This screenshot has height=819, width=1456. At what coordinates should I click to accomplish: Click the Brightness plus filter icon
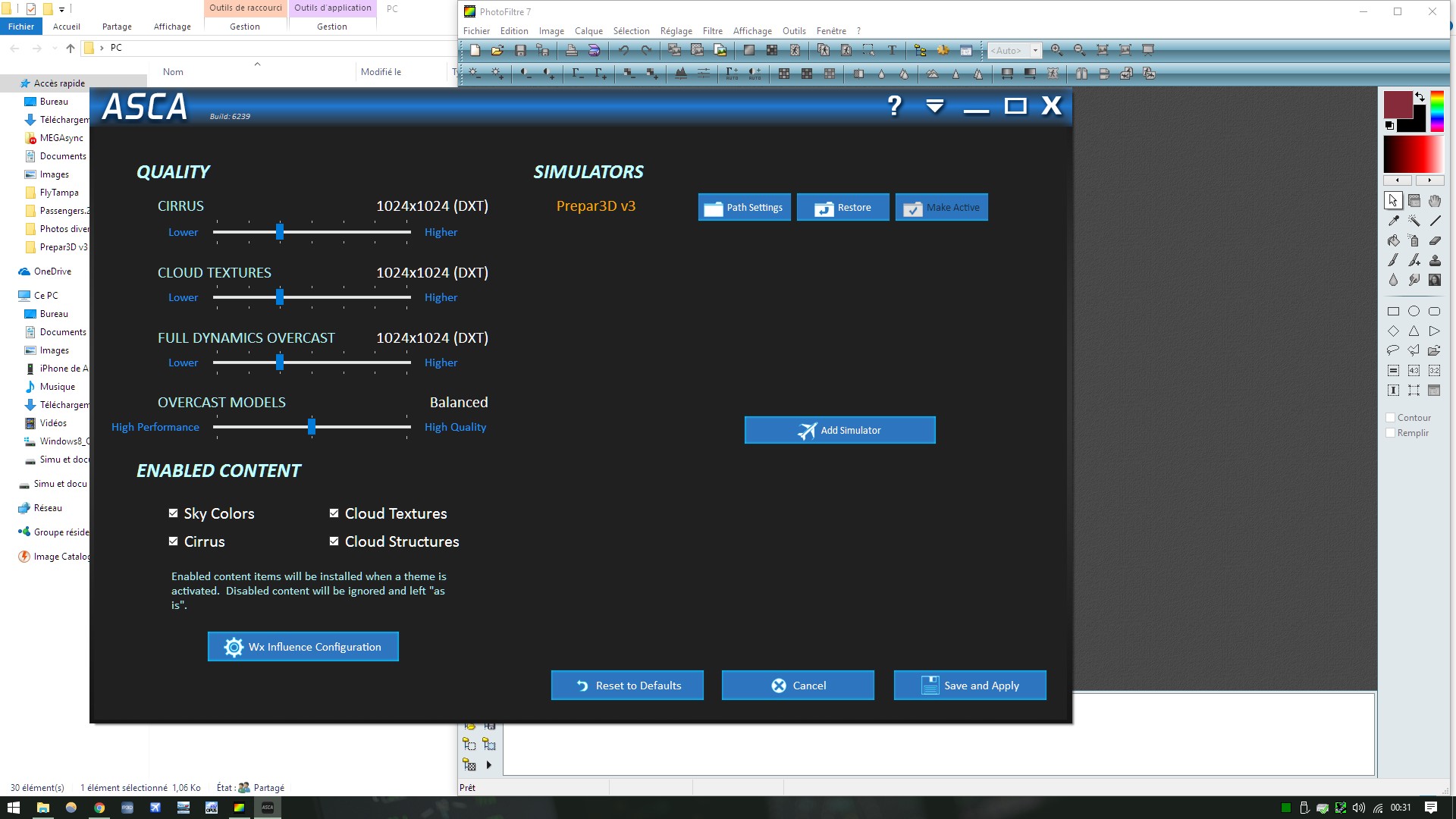click(x=497, y=74)
